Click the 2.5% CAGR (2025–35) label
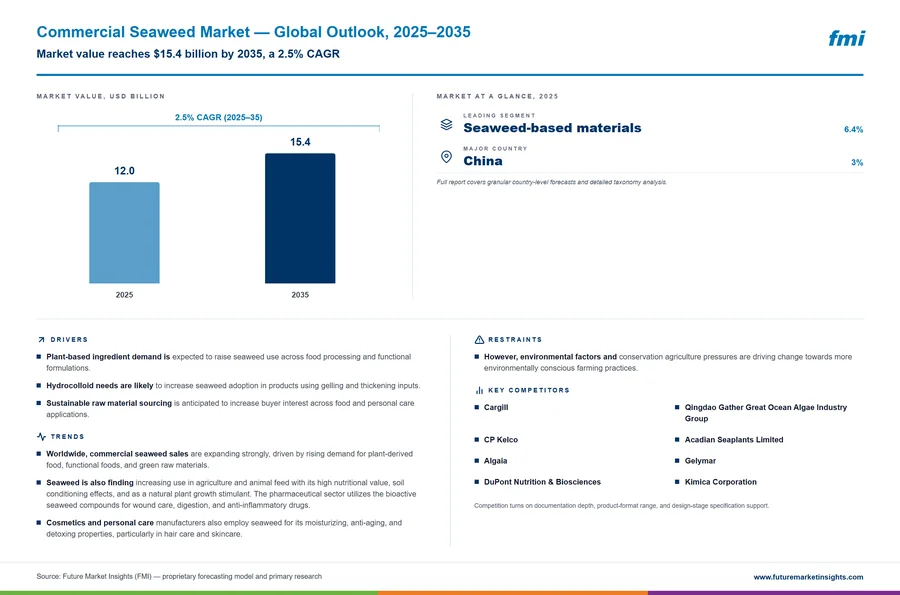Image resolution: width=900 pixels, height=595 pixels. pyautogui.click(x=219, y=117)
